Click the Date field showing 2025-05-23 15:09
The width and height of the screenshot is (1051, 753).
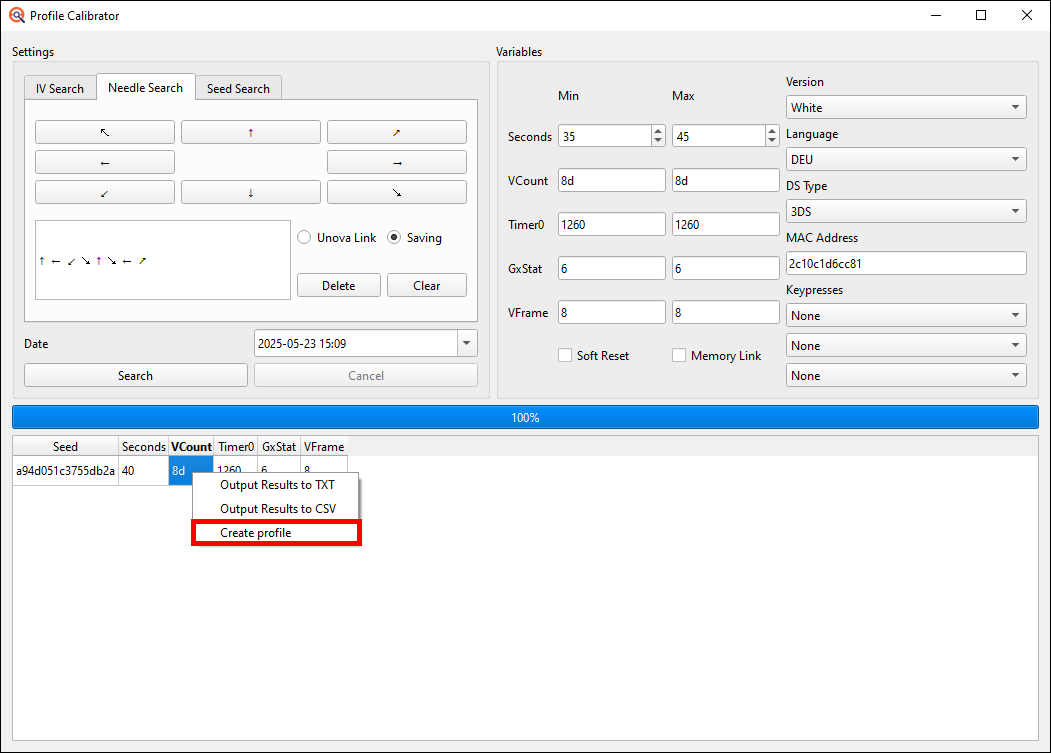pos(356,343)
